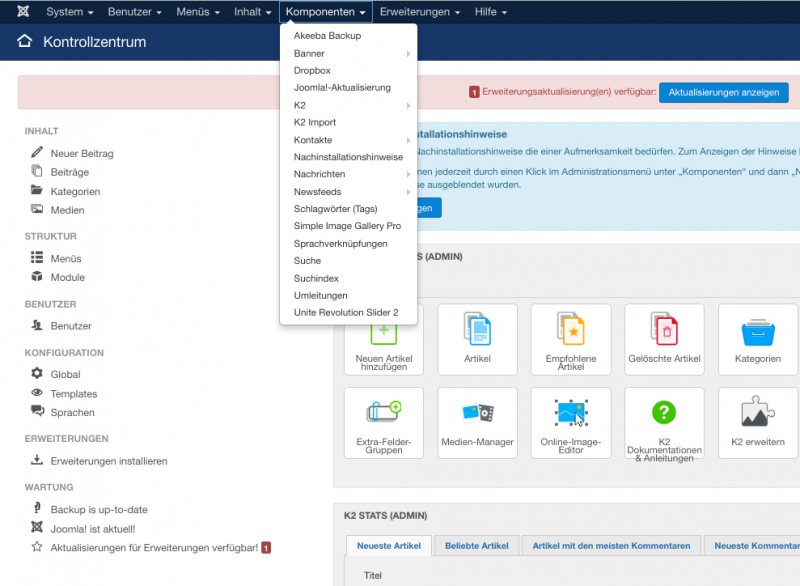The width and height of the screenshot is (800, 586).
Task: Switch to the Beliebte Artikel tab
Action: tap(477, 546)
